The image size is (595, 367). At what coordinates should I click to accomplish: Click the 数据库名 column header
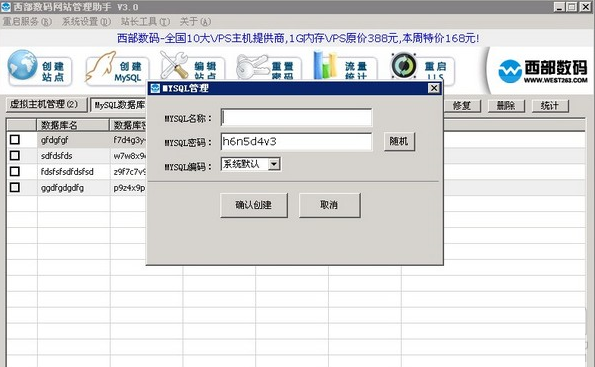coord(73,125)
